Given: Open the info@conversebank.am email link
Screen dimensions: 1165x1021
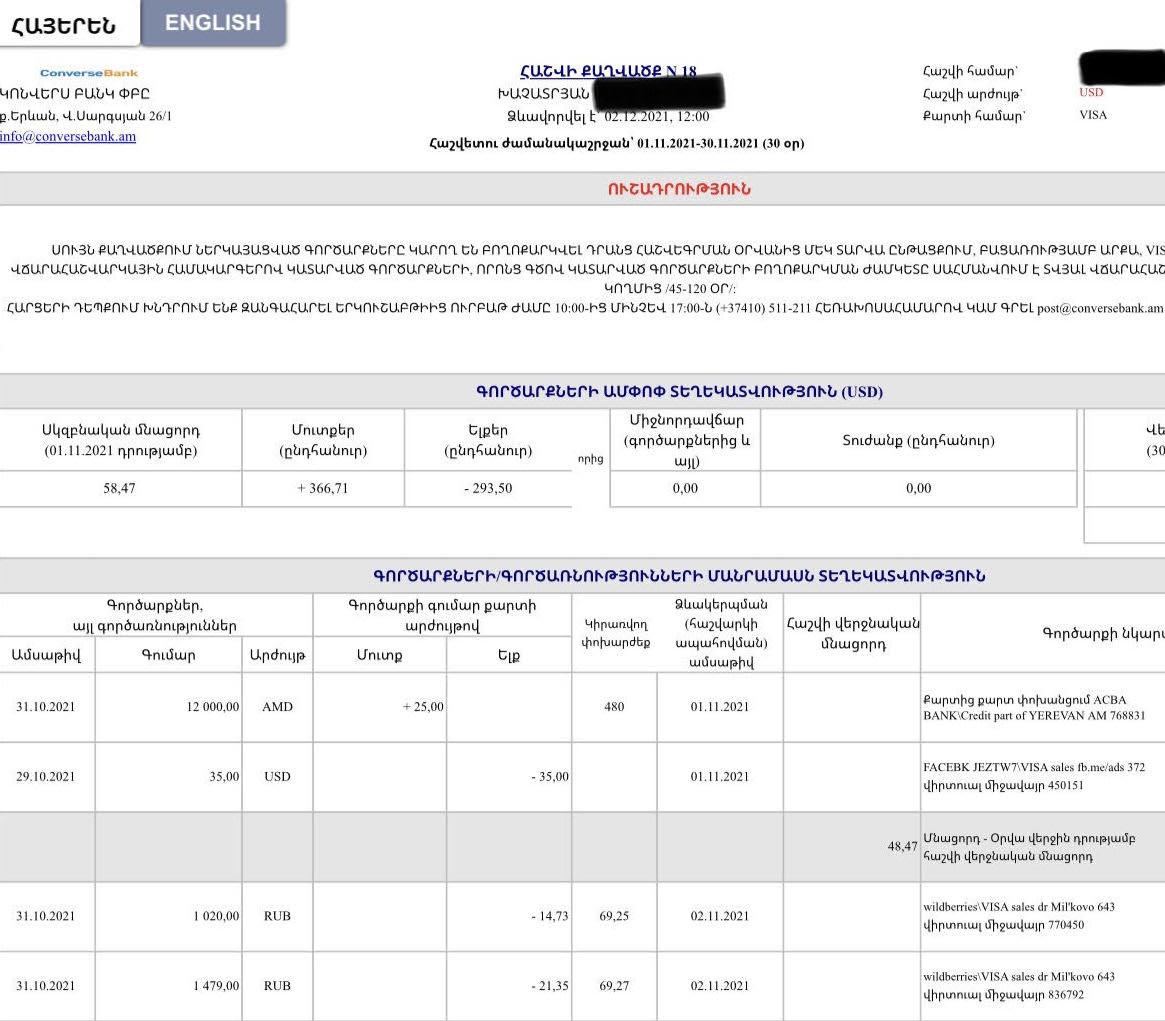Looking at the screenshot, I should (68, 137).
